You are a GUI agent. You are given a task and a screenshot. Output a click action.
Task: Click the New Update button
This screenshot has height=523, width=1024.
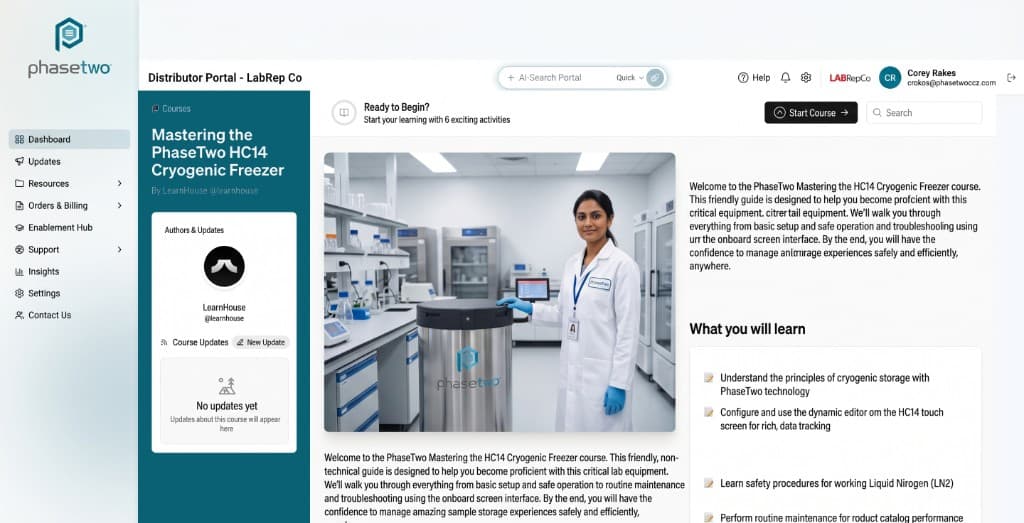261,342
